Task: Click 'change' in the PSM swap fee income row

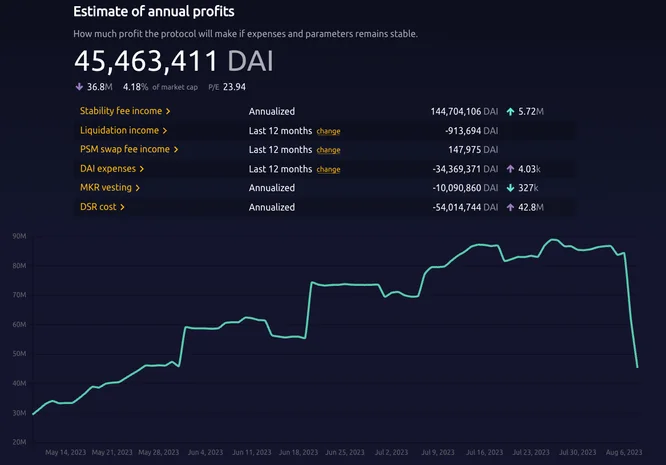Action: [x=328, y=150]
